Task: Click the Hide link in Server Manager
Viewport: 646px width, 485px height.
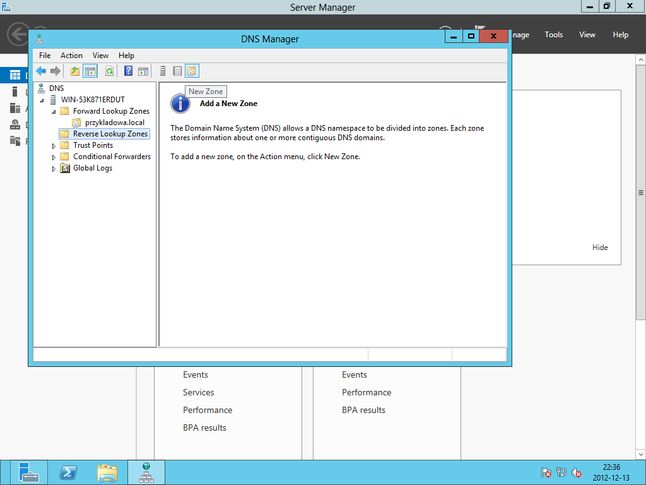Action: 600,247
